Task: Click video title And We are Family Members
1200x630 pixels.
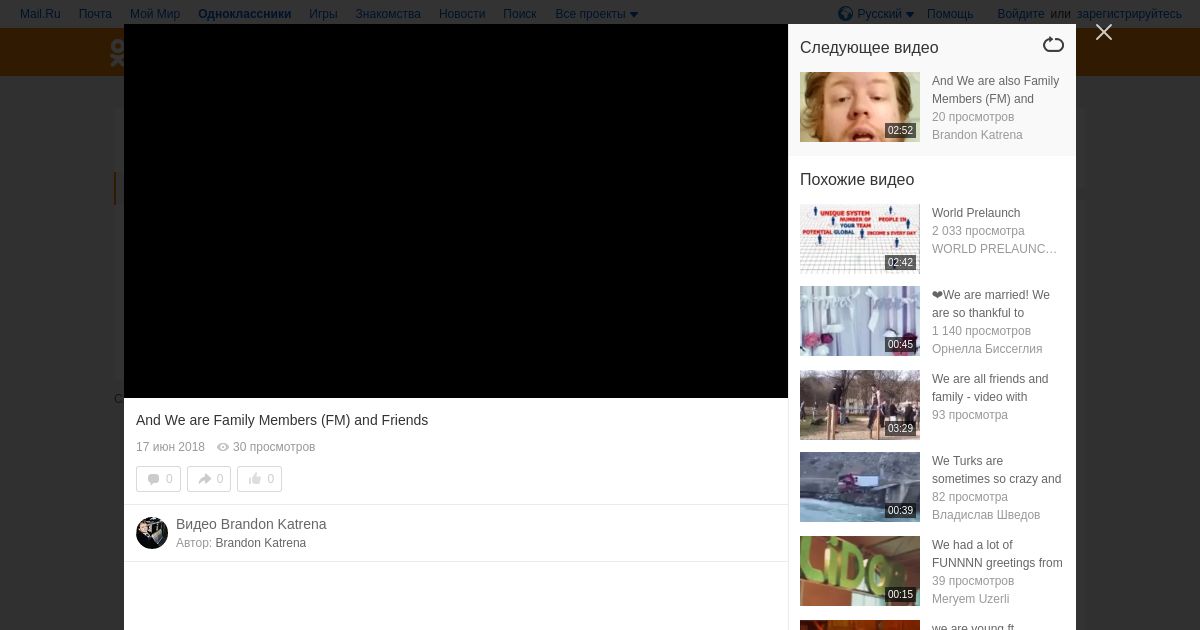Action: tap(282, 420)
